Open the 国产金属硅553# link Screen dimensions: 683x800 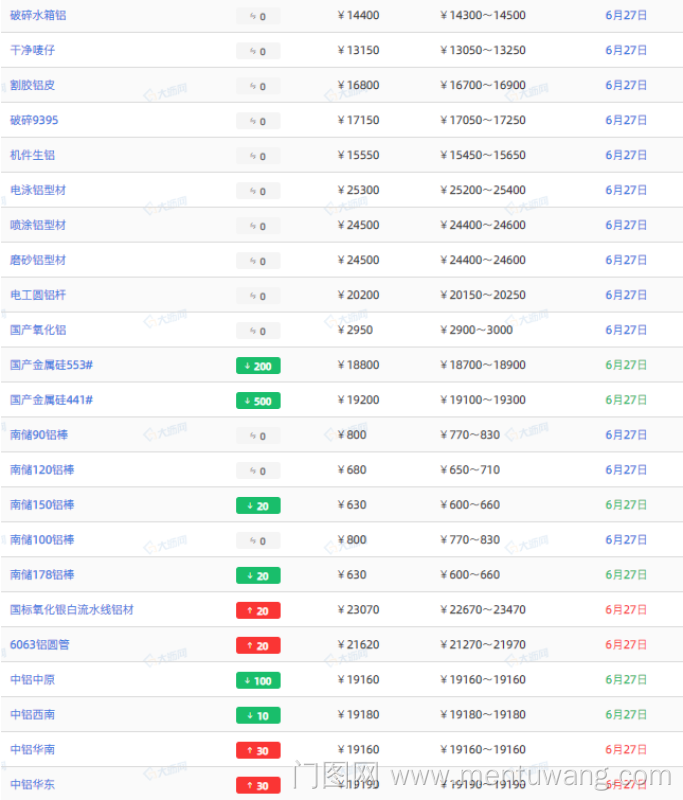click(x=51, y=365)
